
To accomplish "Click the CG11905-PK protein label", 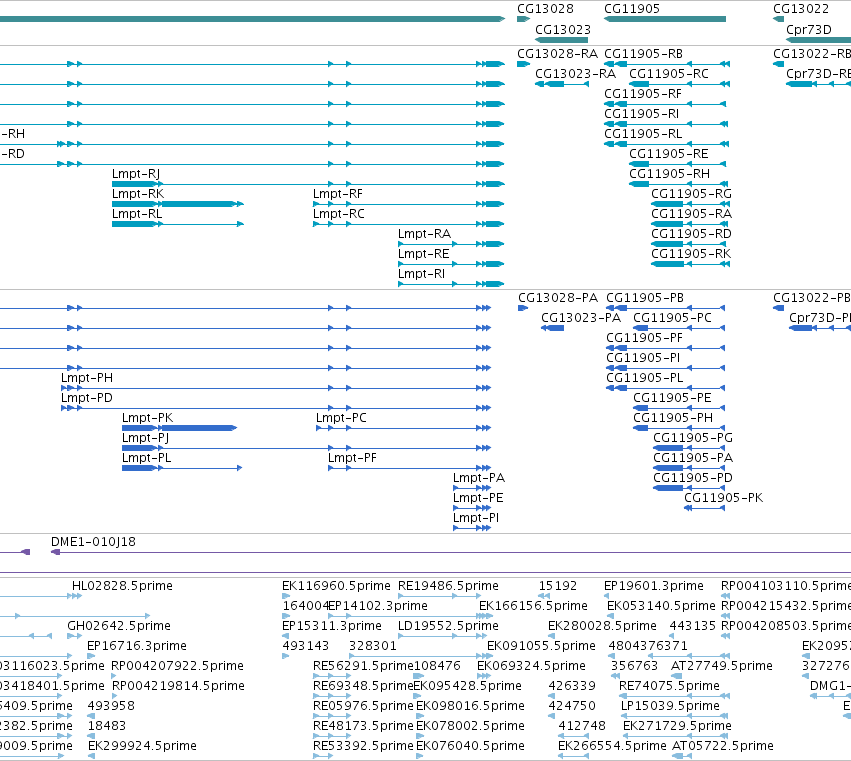I will [x=723, y=498].
